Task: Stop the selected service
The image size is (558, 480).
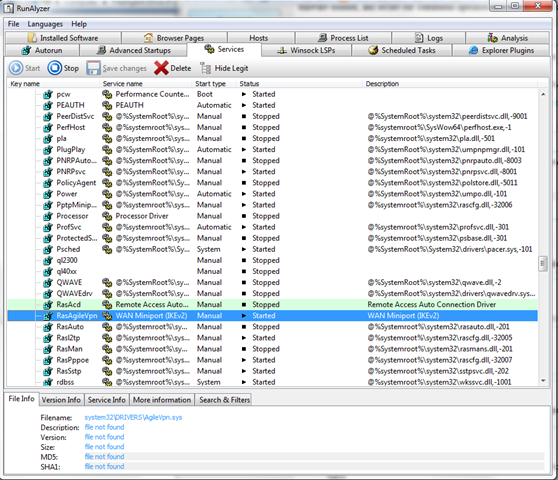Action: pyautogui.click(x=63, y=68)
